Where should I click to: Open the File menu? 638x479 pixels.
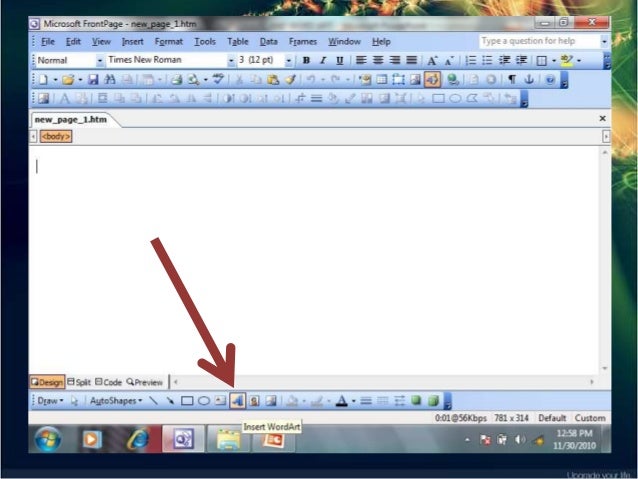48,42
